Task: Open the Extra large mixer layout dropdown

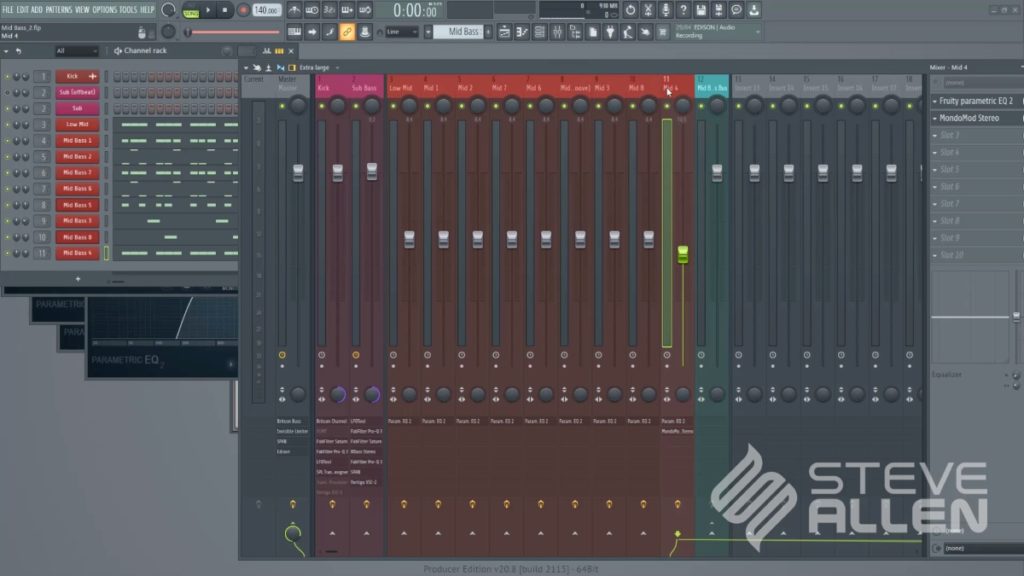Action: pyautogui.click(x=319, y=68)
